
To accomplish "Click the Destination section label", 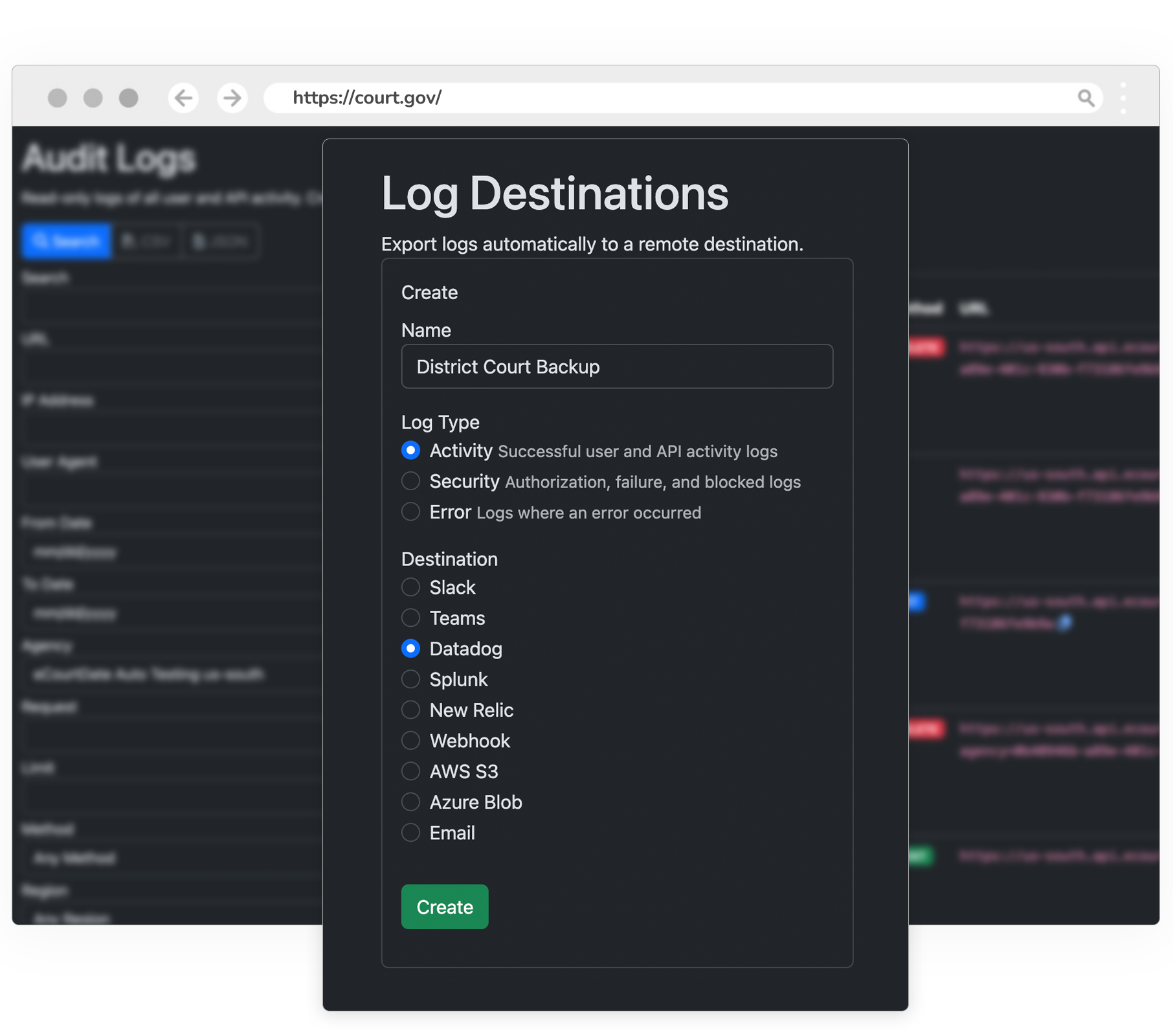I will (x=449, y=559).
